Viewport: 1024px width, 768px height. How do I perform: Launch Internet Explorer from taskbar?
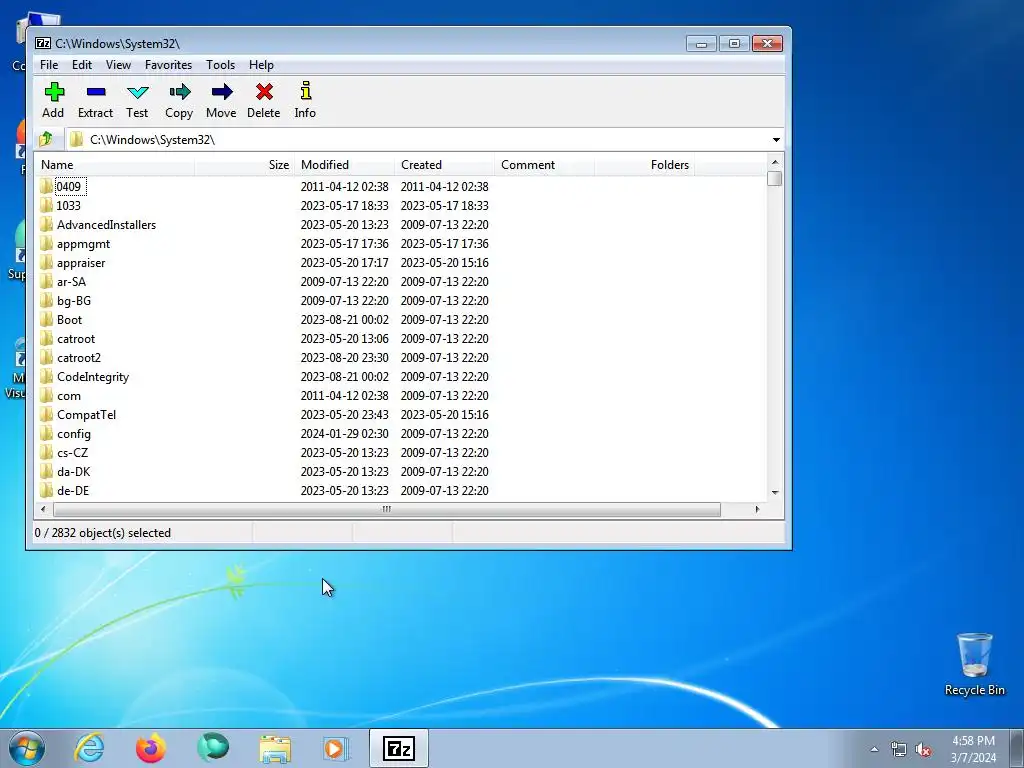[89, 748]
